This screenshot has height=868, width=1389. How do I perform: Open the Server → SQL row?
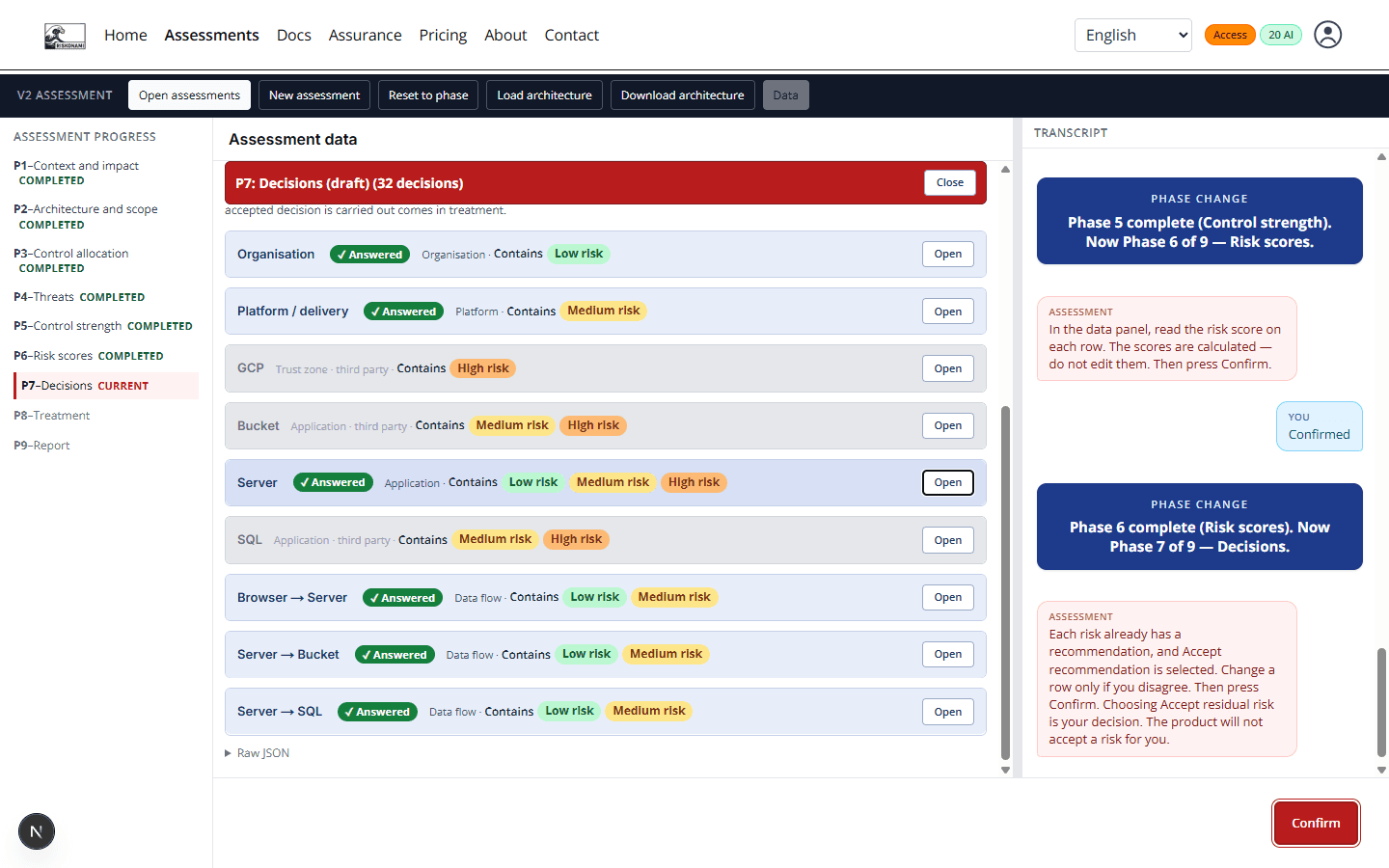pos(948,712)
